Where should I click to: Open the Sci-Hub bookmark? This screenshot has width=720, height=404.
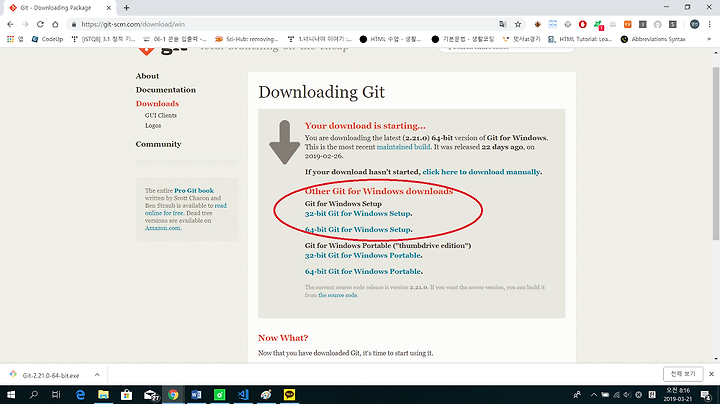coord(247,39)
